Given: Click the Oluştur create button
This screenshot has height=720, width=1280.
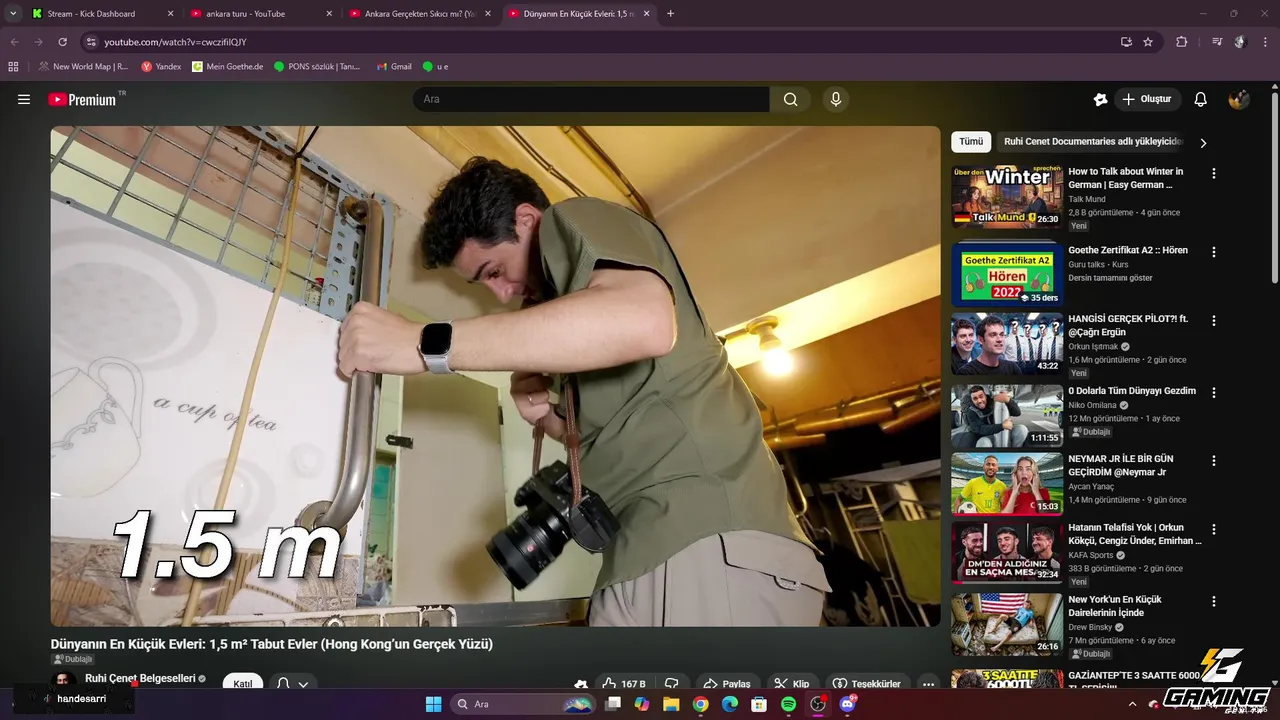Looking at the screenshot, I should click(1147, 99).
